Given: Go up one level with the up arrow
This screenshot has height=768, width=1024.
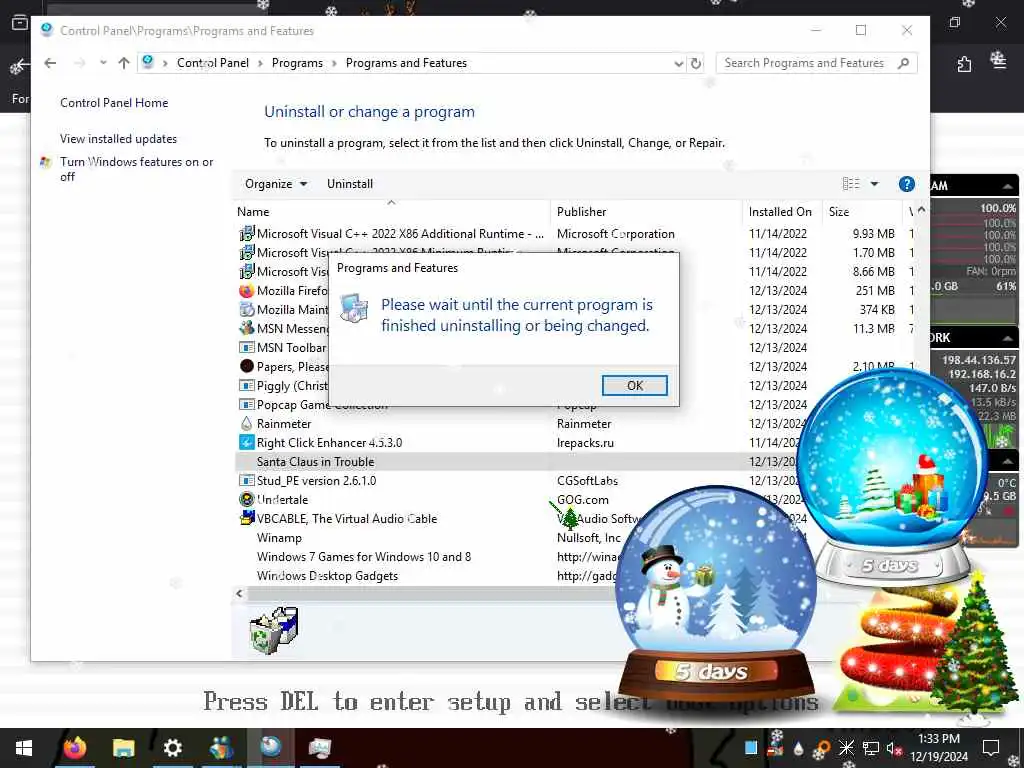Looking at the screenshot, I should tap(124, 63).
